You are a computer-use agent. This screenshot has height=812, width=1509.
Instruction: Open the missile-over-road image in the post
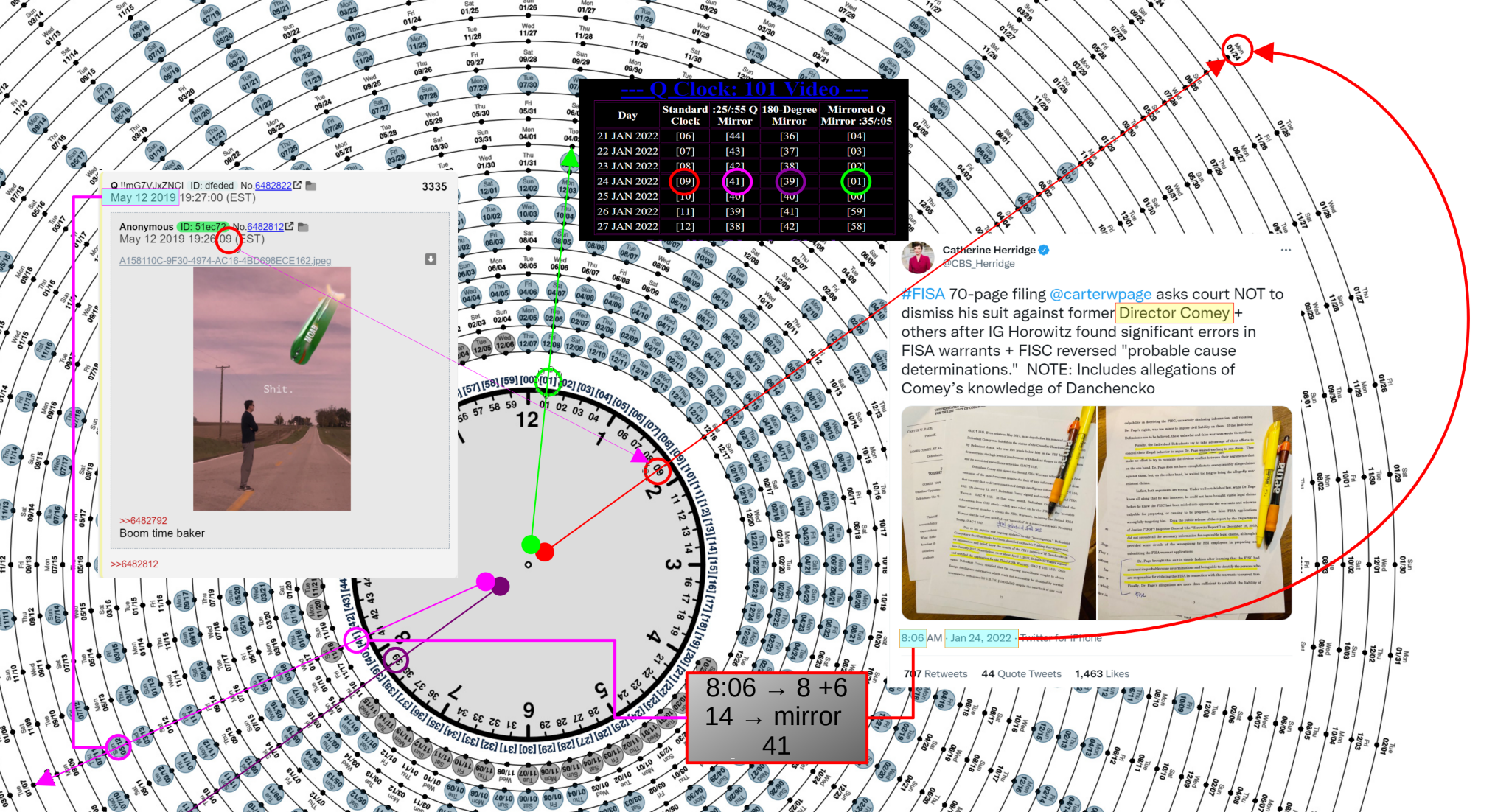point(272,388)
